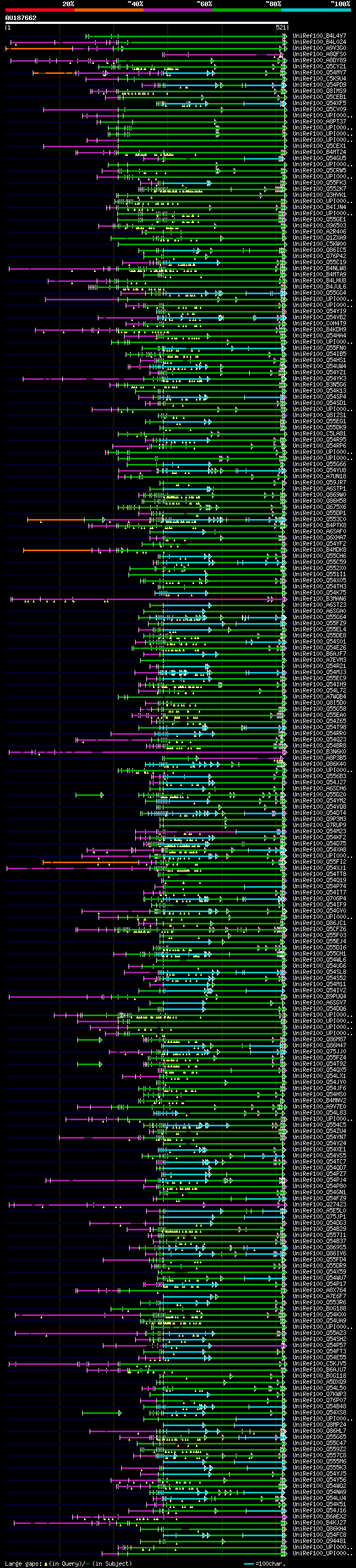Click the UniRef100_Q55C19 row label
The image size is (356, 1568).
coord(319,262)
